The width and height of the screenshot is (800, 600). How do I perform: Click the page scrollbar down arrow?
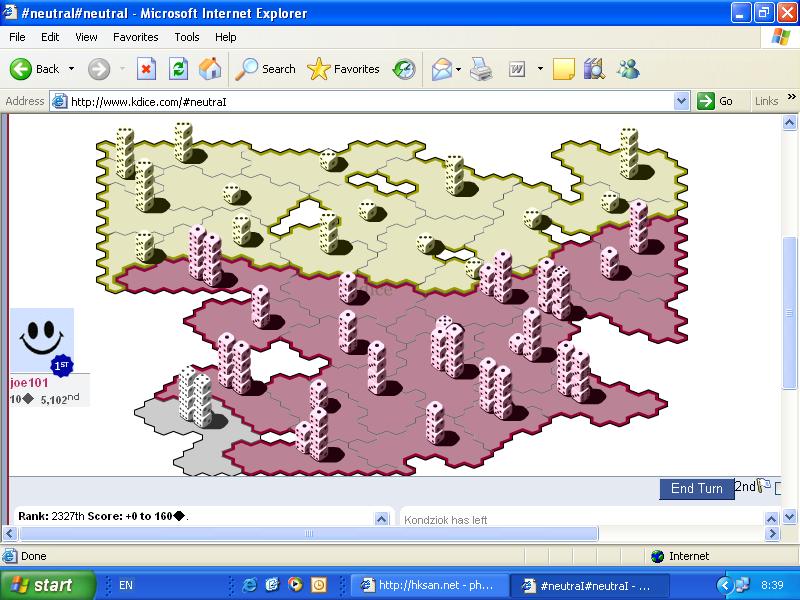[x=789, y=518]
